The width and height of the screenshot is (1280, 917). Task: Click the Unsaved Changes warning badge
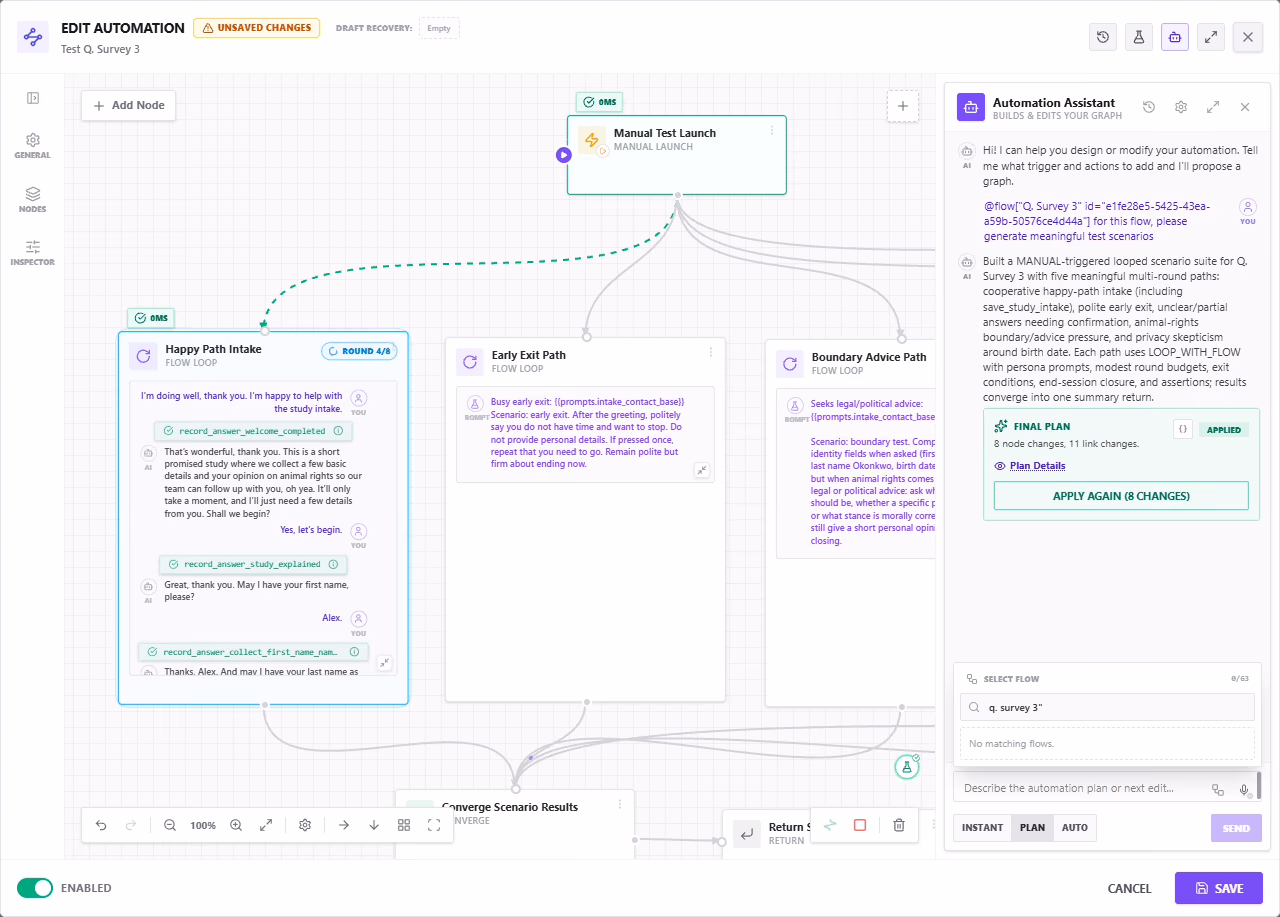pyautogui.click(x=257, y=28)
